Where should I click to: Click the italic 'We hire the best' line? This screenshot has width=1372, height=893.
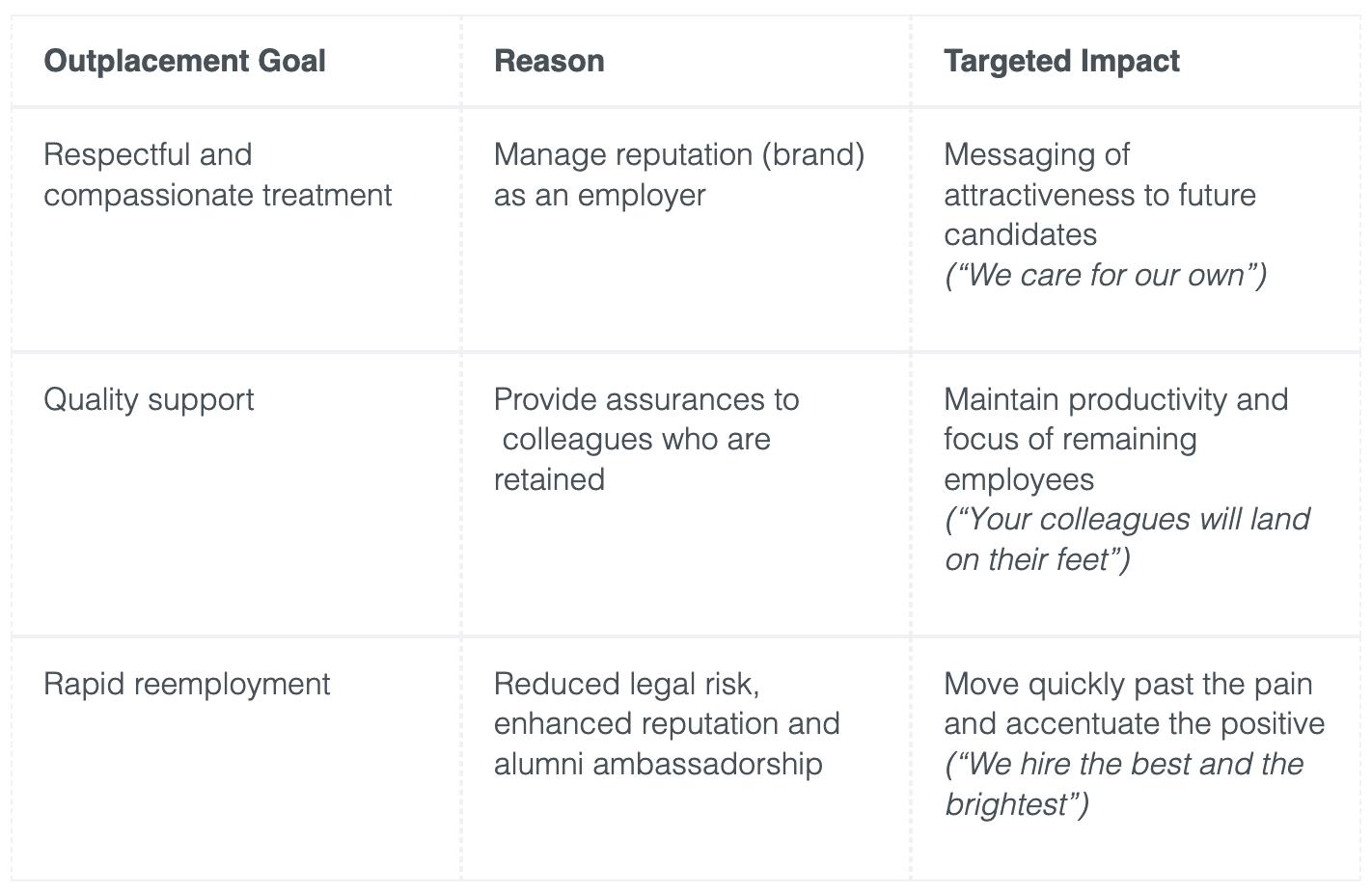pos(1124,764)
